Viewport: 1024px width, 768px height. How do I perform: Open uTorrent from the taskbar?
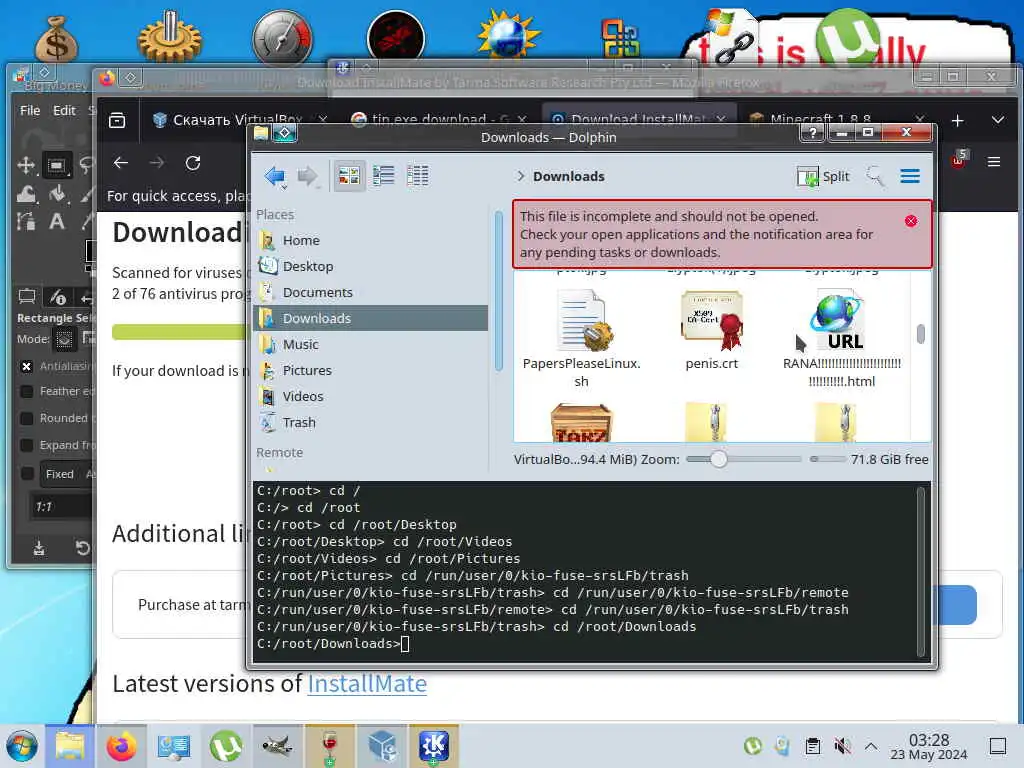[225, 746]
